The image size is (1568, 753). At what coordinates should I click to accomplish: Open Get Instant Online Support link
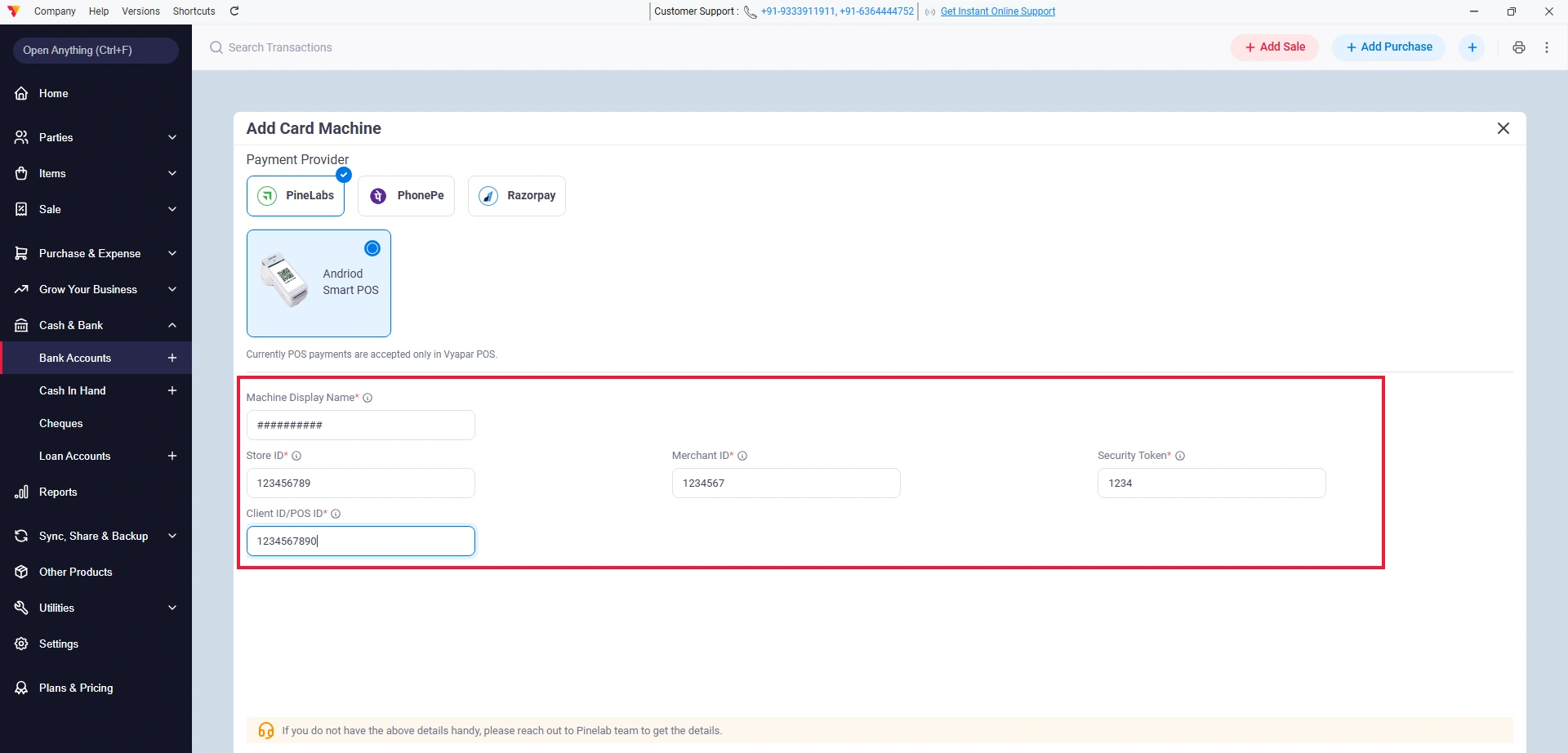[x=998, y=11]
